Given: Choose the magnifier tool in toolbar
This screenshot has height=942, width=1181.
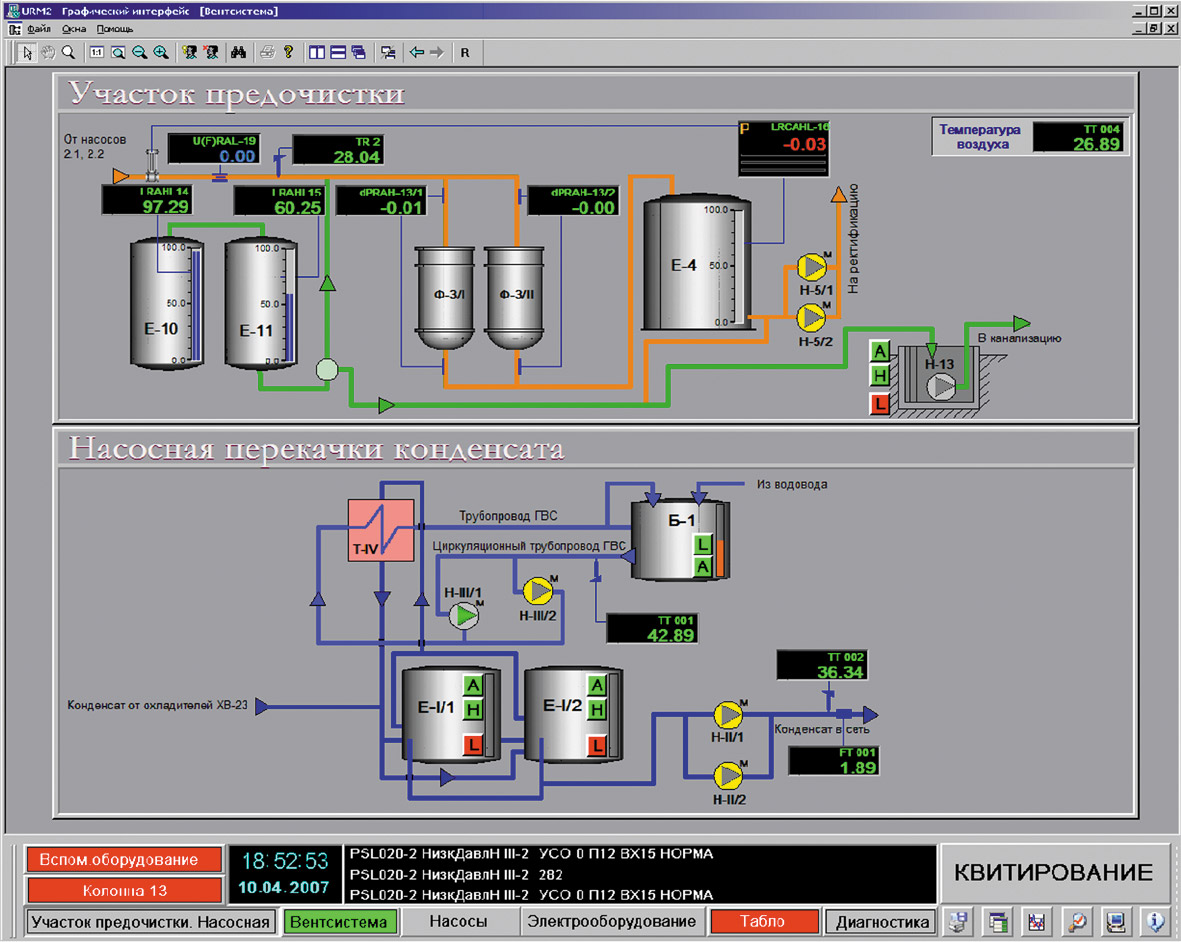Looking at the screenshot, I should point(69,53).
